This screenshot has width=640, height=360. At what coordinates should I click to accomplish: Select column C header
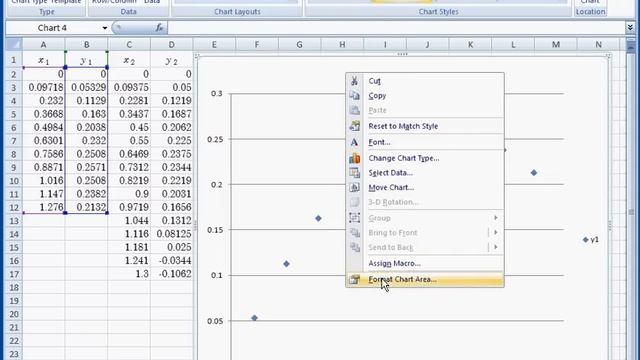[129, 44]
